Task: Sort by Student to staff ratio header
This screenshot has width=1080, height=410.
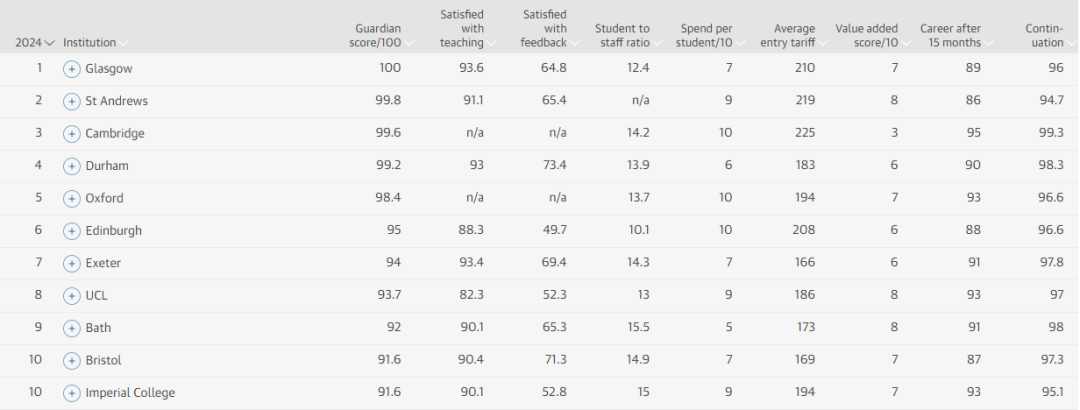Action: point(622,35)
